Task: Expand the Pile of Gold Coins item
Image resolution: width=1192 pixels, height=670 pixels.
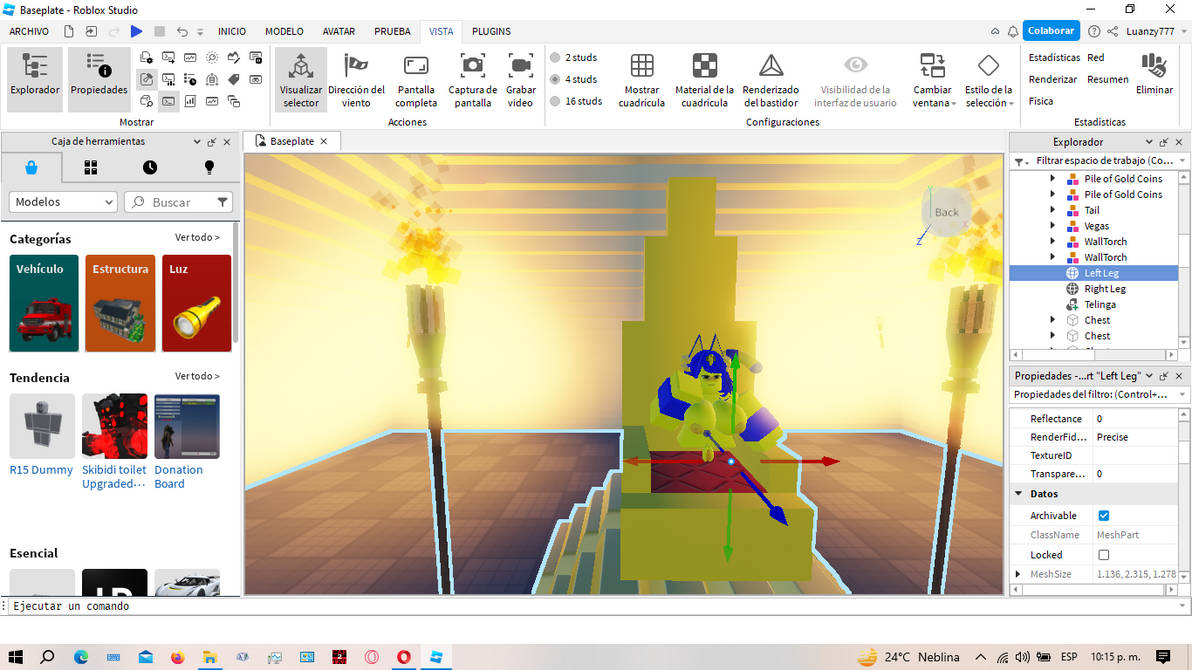Action: click(1052, 179)
